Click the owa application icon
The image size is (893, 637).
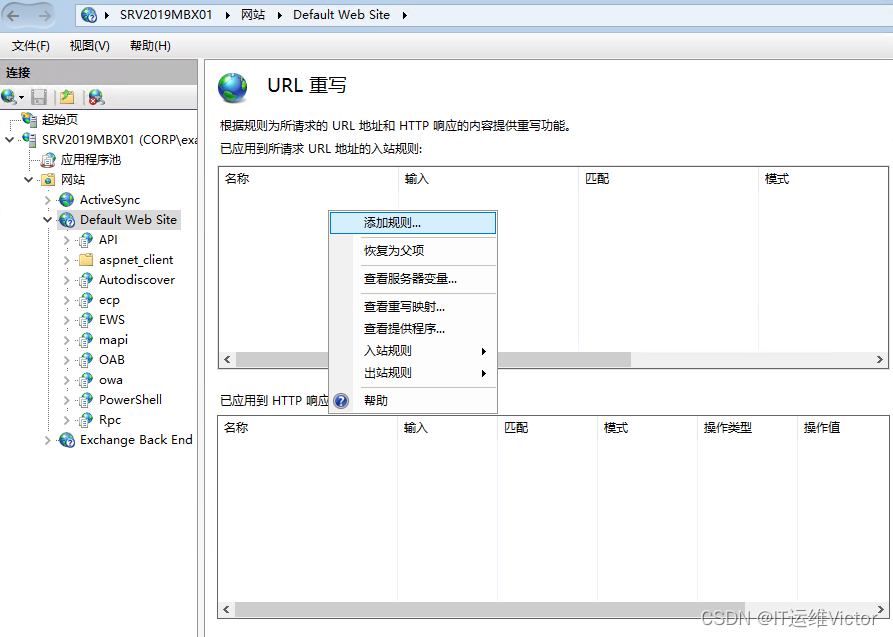pyautogui.click(x=85, y=379)
